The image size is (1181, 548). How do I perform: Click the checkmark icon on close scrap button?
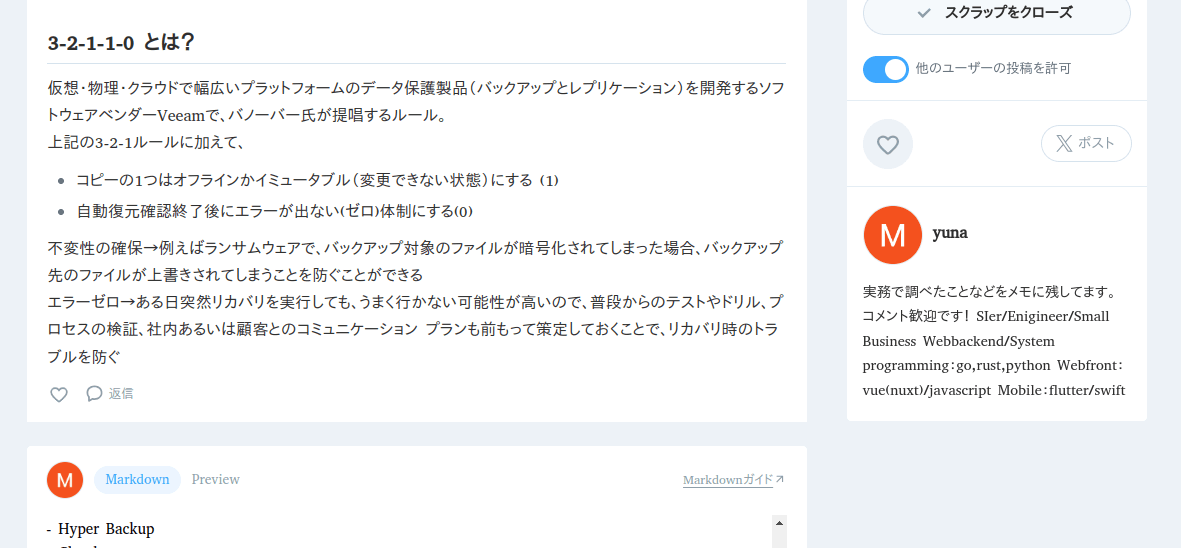point(924,13)
